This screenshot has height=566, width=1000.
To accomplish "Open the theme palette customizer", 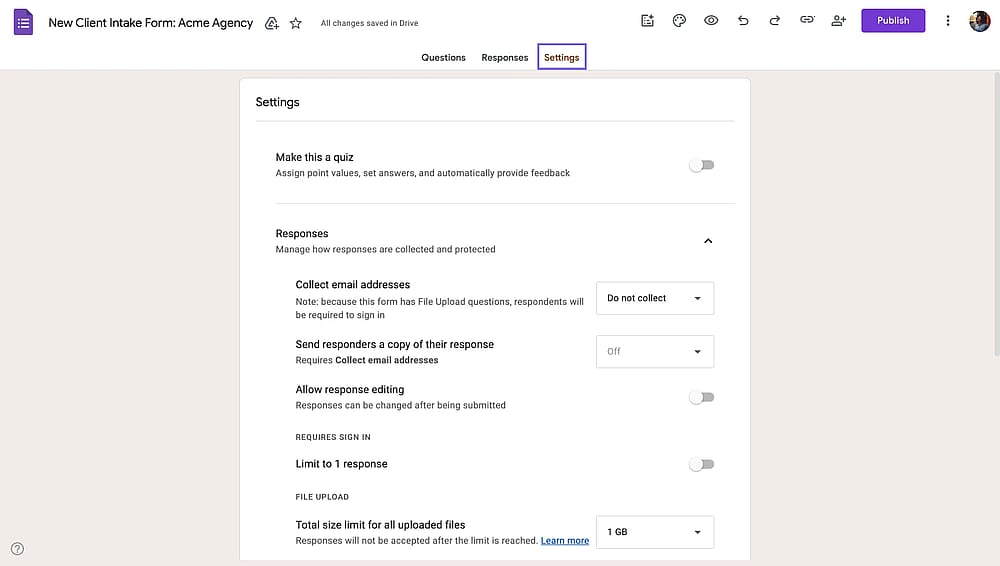I will (679, 20).
